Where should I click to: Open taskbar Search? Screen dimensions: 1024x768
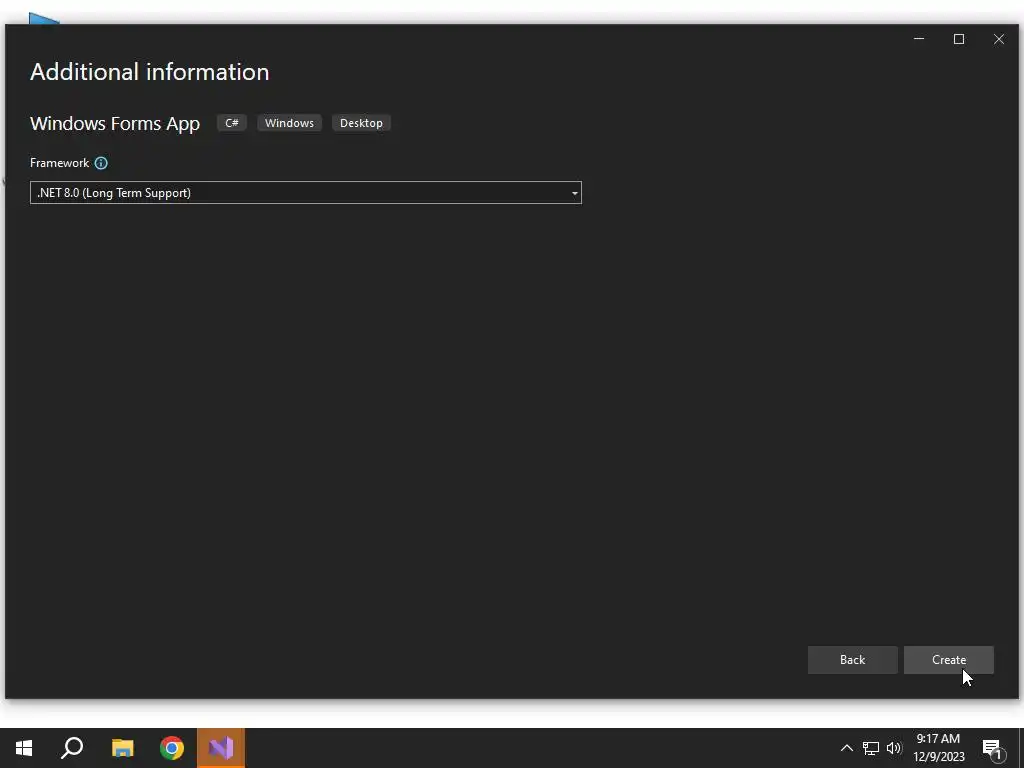click(x=72, y=748)
